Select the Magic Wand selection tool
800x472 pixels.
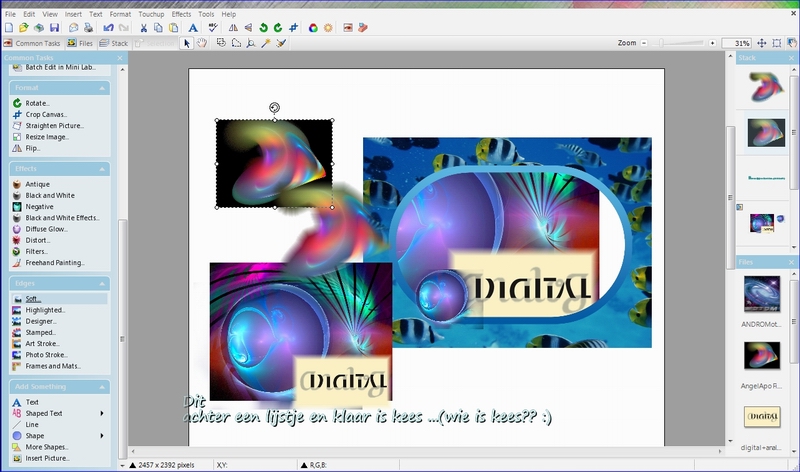[x=266, y=43]
